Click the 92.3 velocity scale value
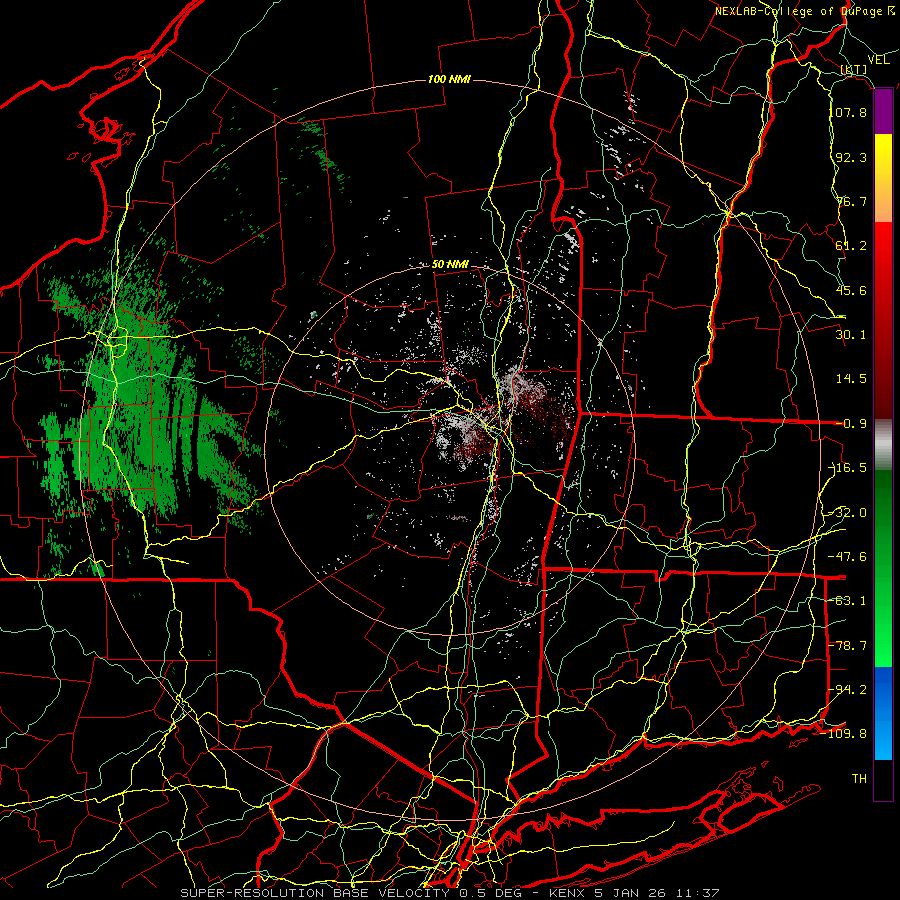 click(x=851, y=157)
